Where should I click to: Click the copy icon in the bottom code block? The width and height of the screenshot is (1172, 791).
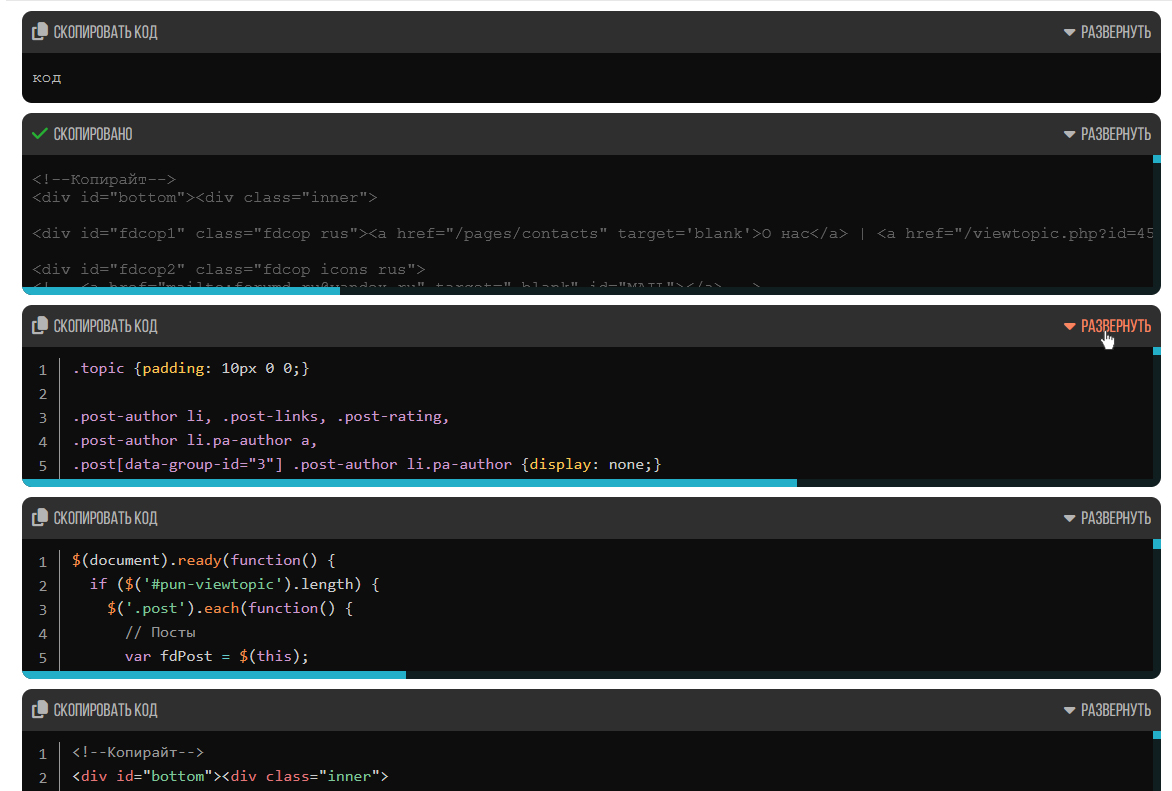pyautogui.click(x=40, y=710)
